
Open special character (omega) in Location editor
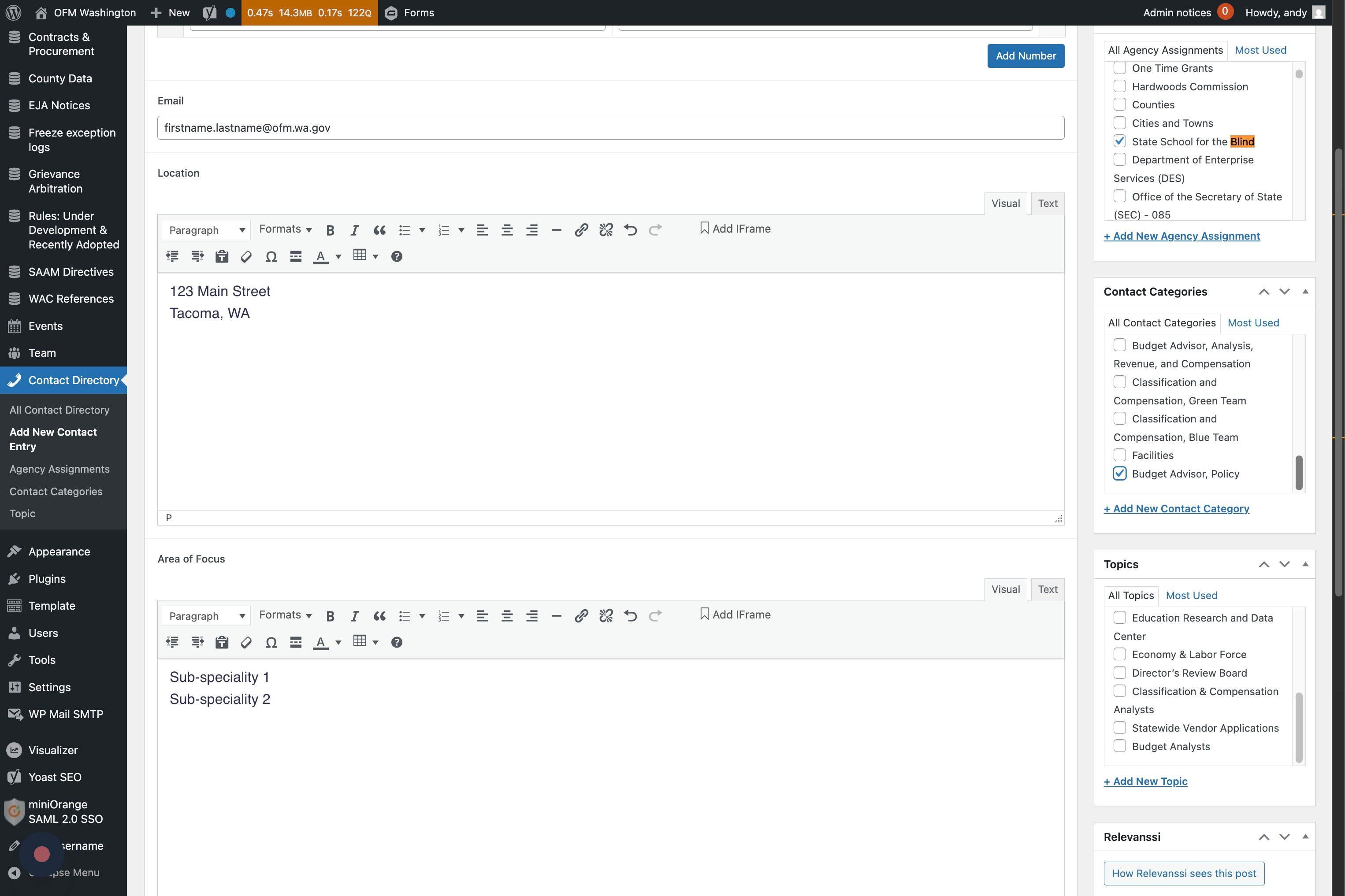271,256
